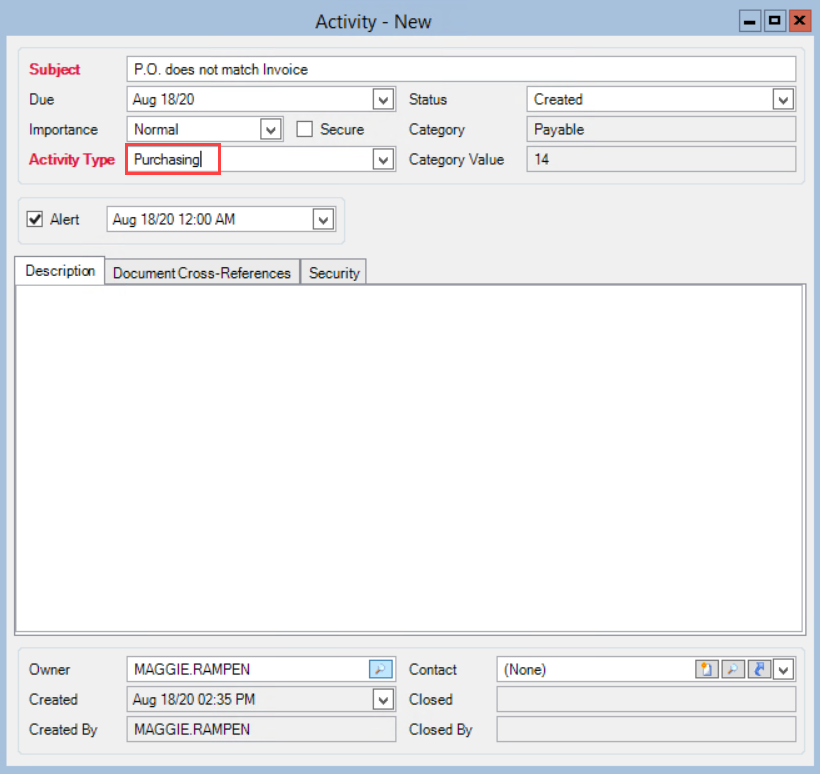Click the Category Value label
Screen dimensions: 820x774
click(456, 160)
